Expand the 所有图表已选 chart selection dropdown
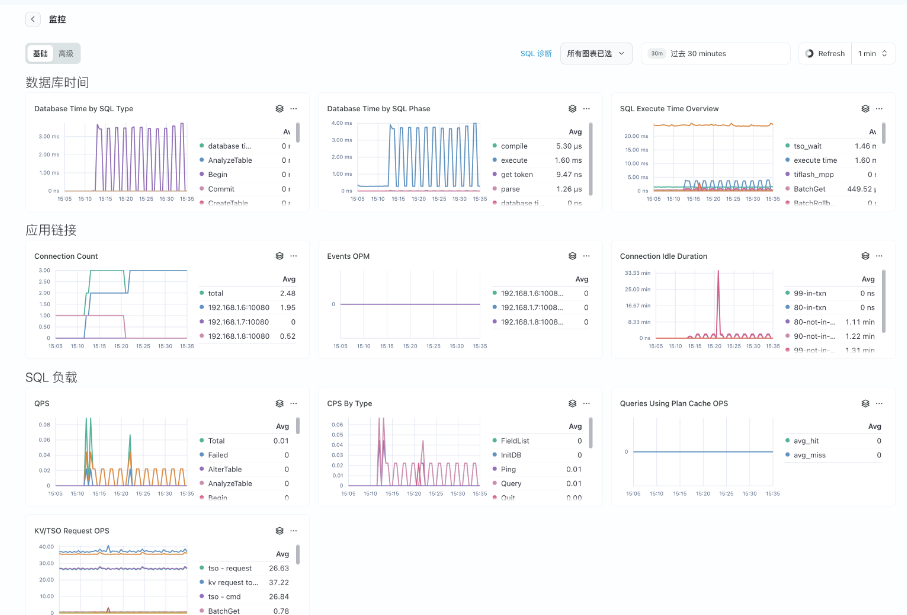The image size is (907, 615). coord(596,53)
